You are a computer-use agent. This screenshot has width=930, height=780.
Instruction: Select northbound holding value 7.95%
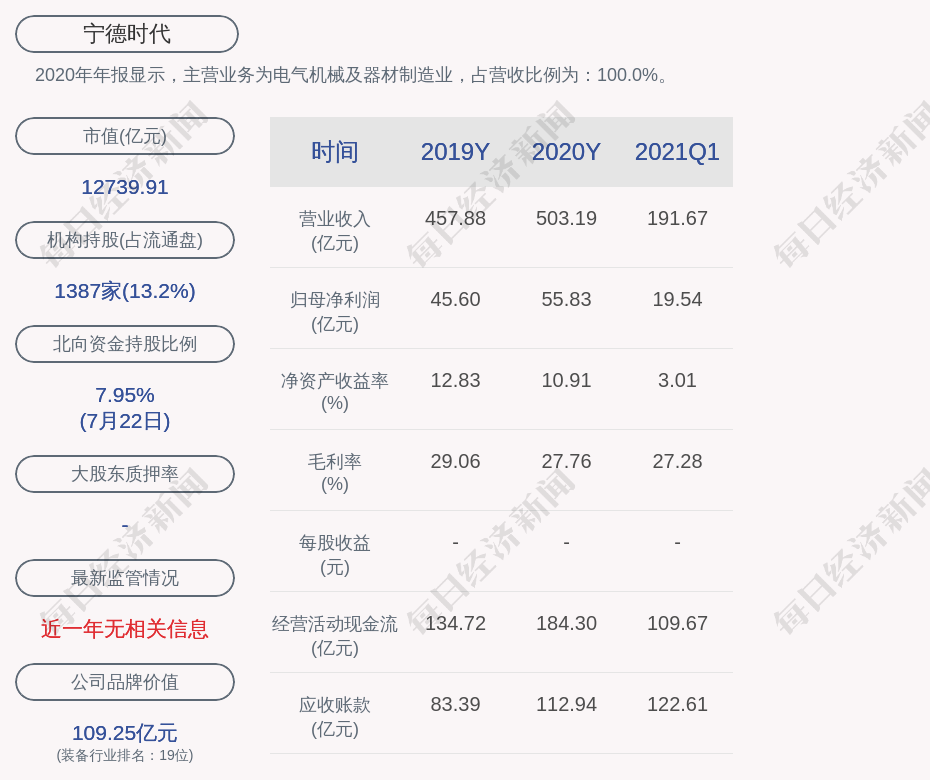pyautogui.click(x=125, y=395)
